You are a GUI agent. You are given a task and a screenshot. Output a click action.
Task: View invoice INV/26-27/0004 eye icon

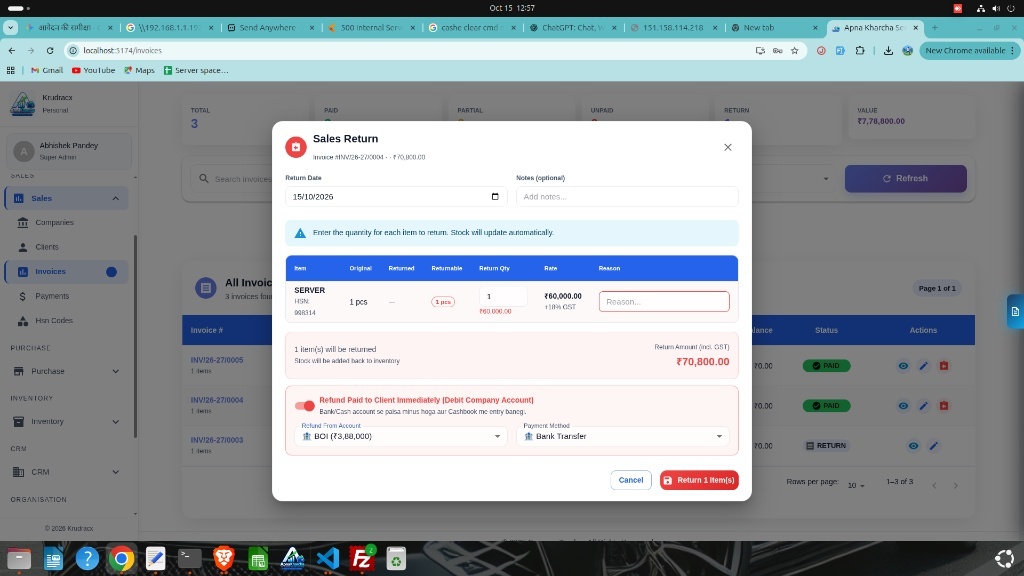[x=903, y=406]
